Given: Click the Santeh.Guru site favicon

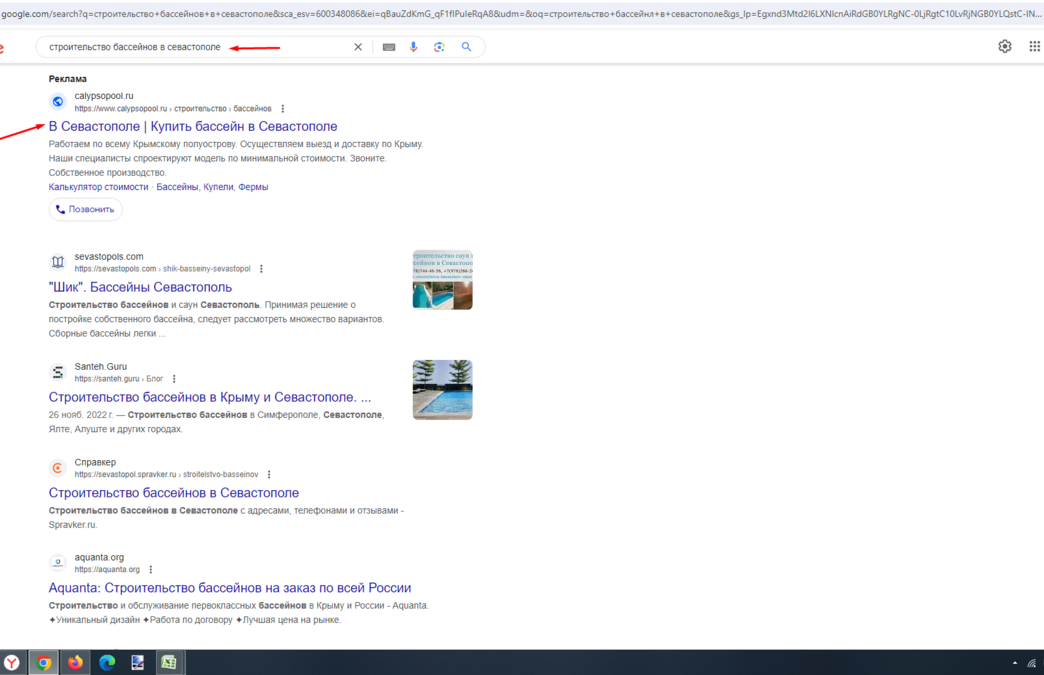Looking at the screenshot, I should (58, 371).
